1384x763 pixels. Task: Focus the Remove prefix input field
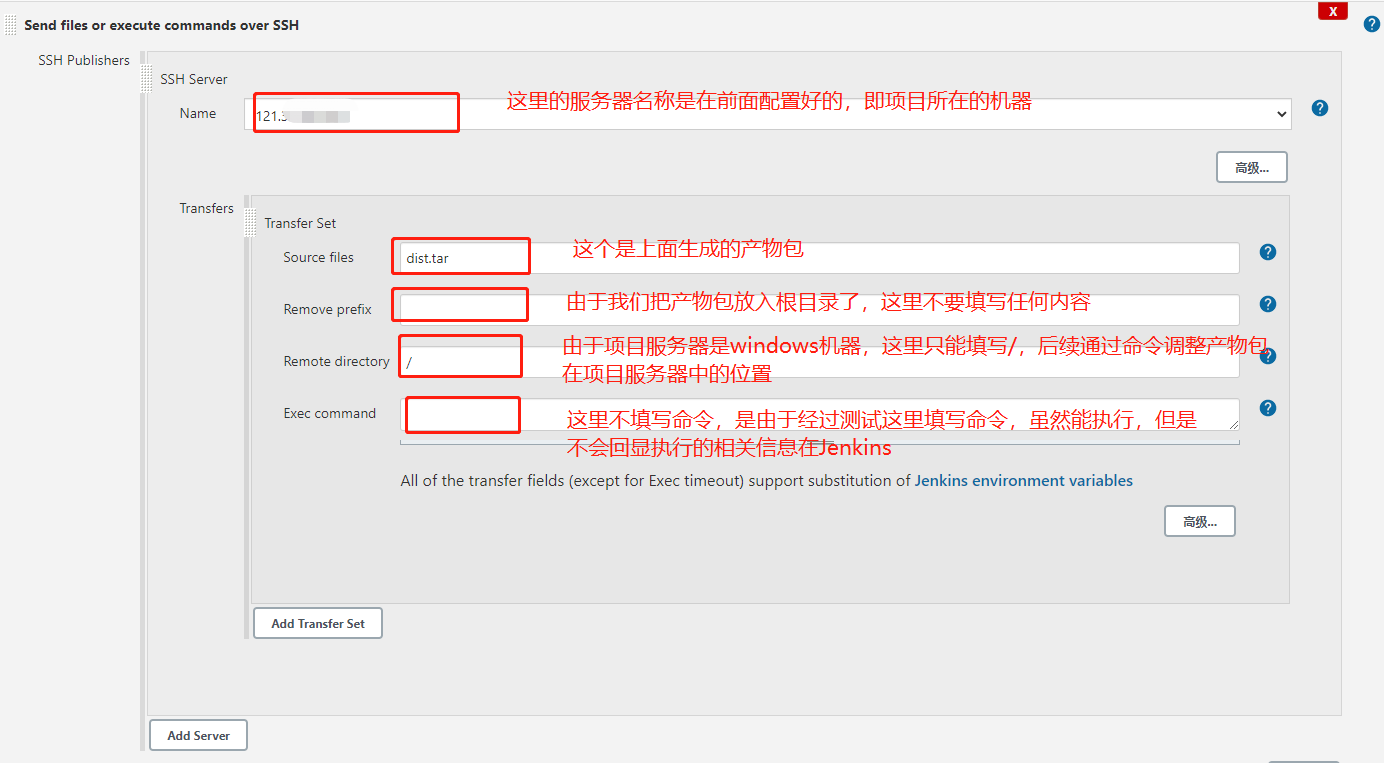pos(820,310)
